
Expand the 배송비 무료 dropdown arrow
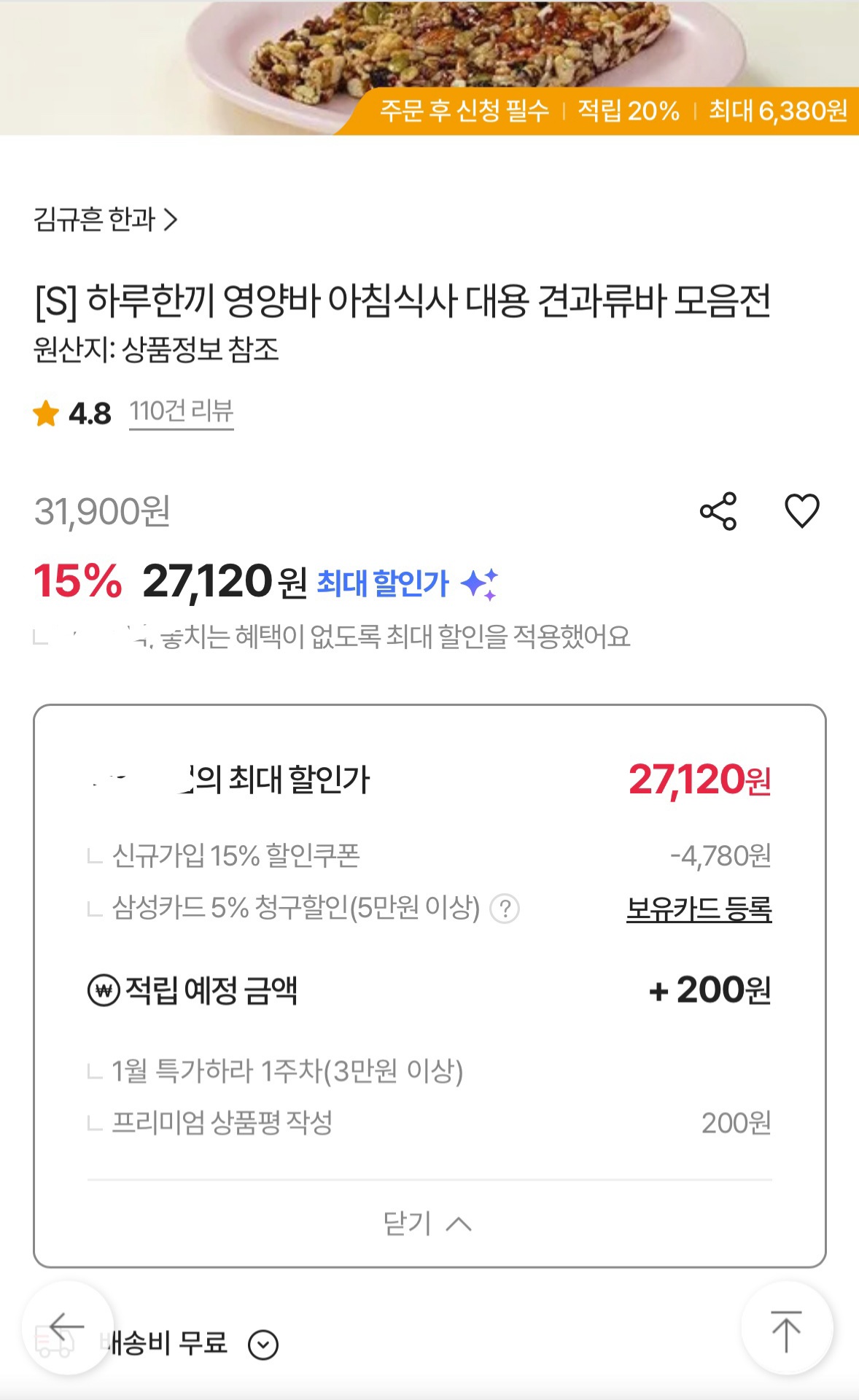pyautogui.click(x=263, y=1345)
